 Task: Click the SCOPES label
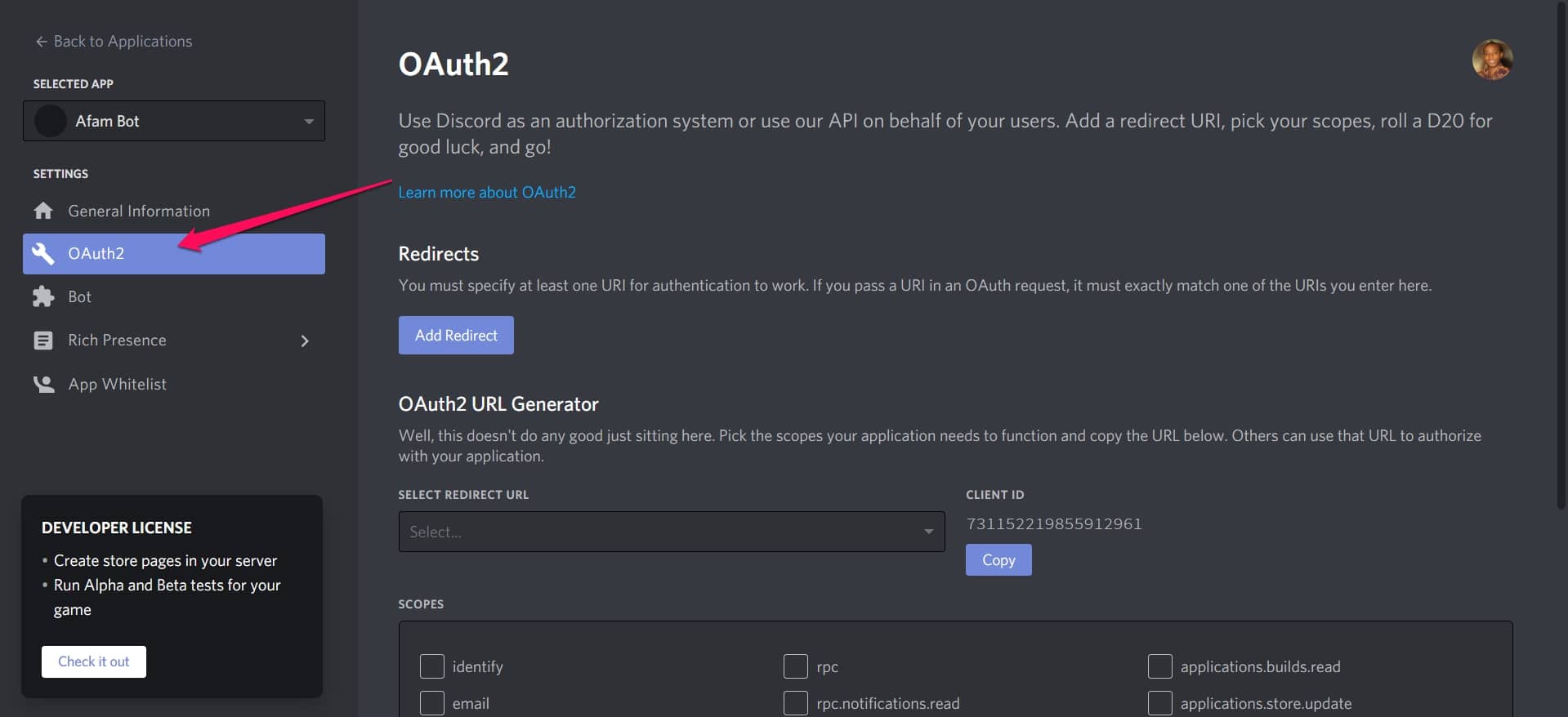tap(421, 604)
